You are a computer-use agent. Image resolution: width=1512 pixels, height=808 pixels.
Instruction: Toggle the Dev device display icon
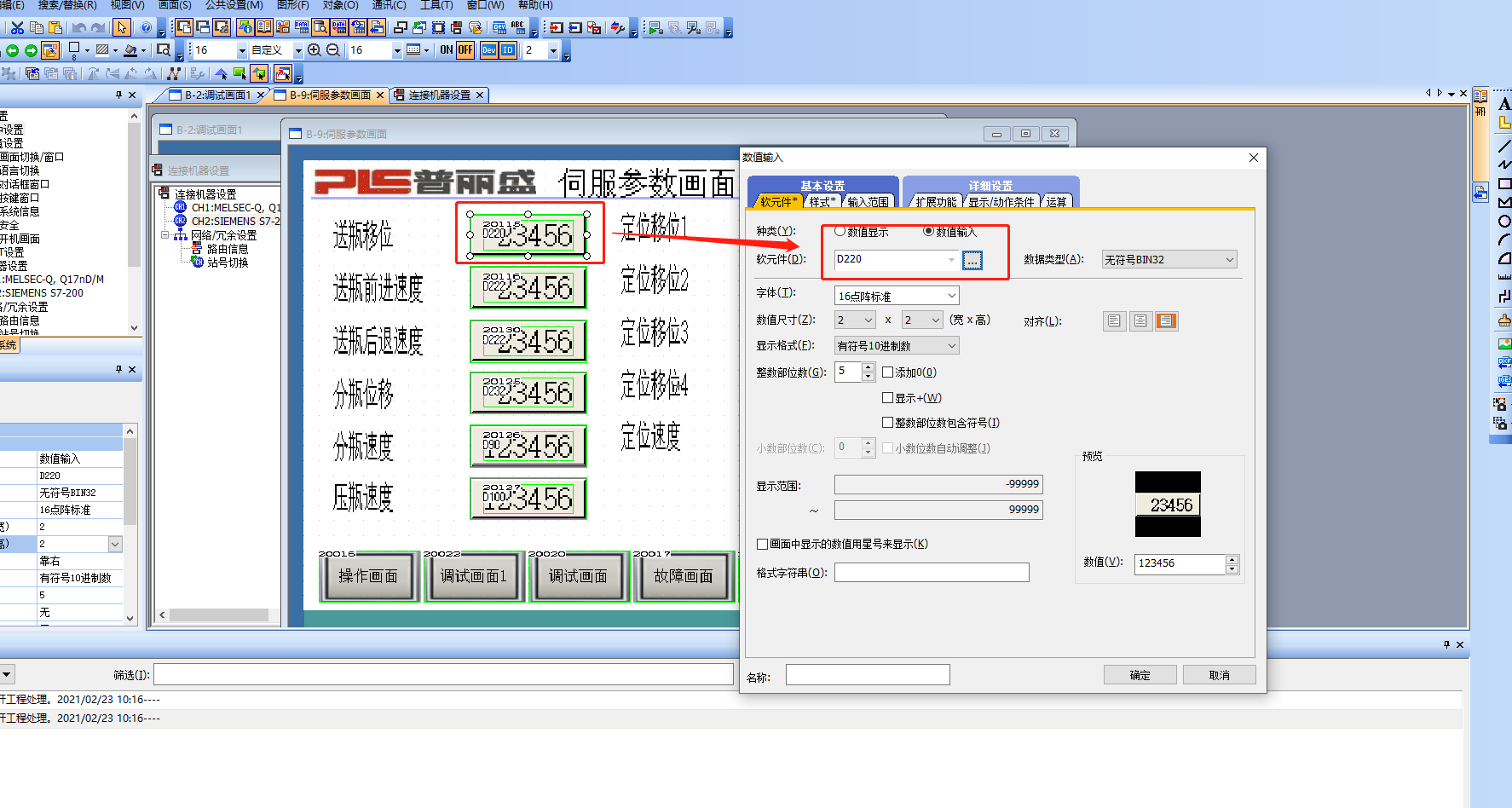[488, 50]
